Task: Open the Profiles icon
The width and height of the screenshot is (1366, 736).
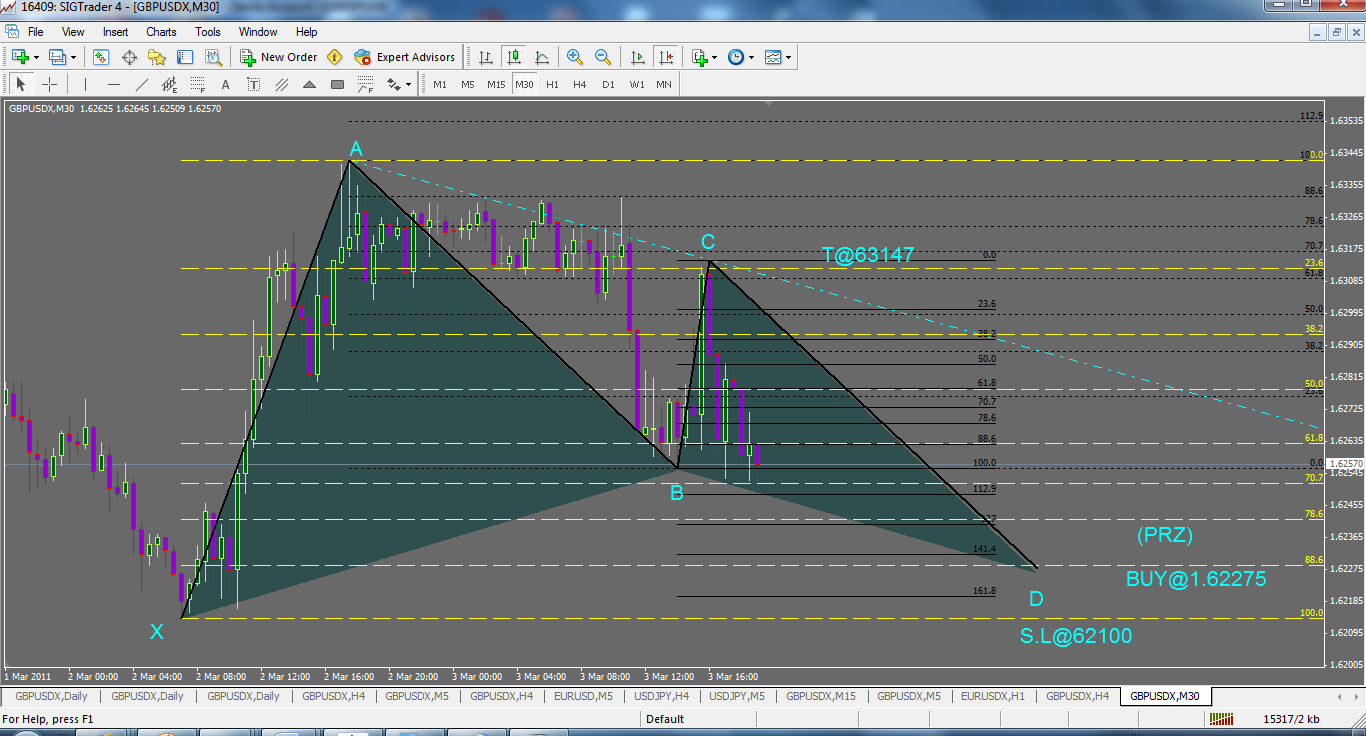Action: tap(57, 57)
